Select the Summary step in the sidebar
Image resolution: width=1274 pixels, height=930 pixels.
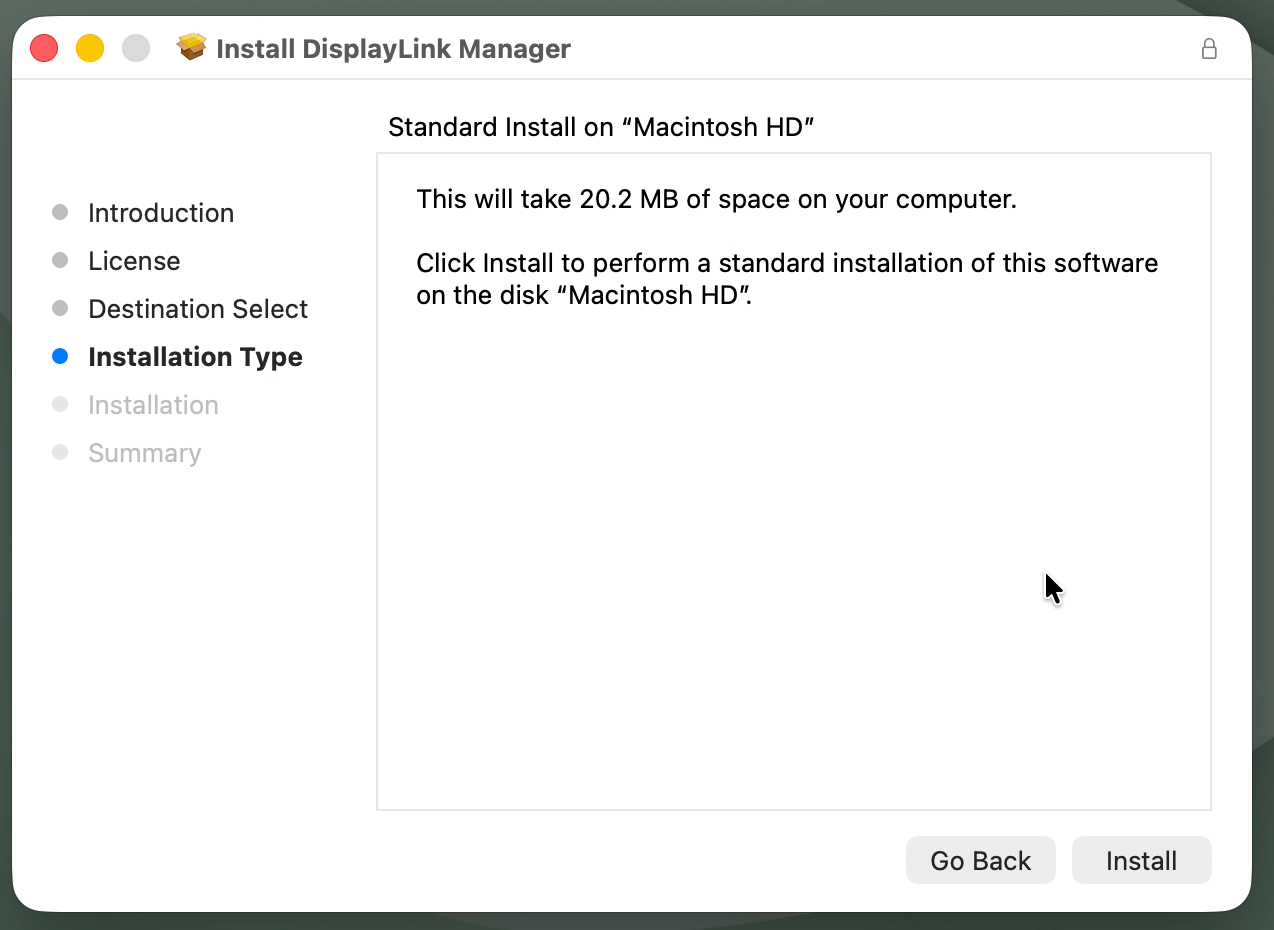pos(144,452)
